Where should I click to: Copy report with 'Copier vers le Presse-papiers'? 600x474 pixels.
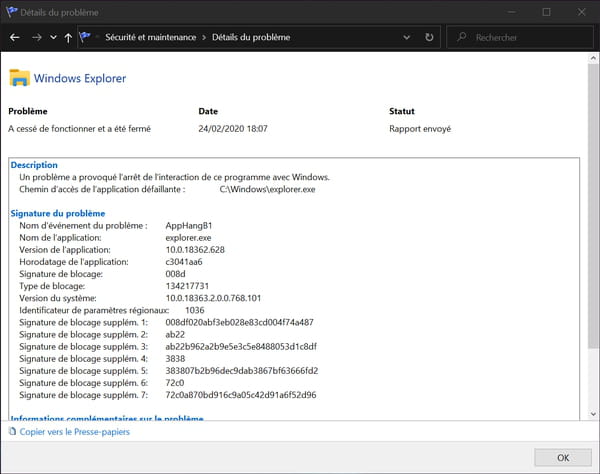coord(75,432)
